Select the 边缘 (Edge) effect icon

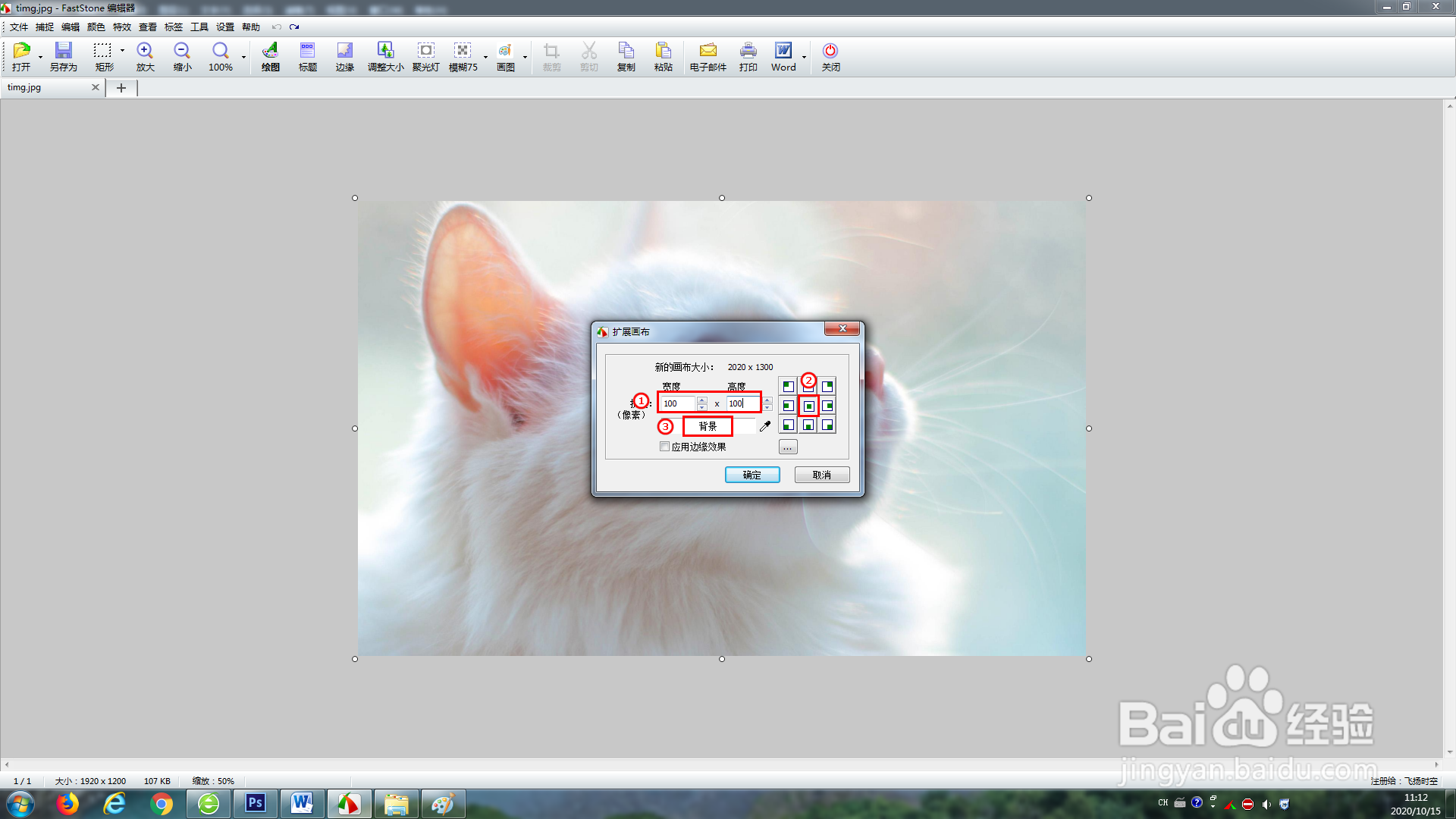coord(344,56)
